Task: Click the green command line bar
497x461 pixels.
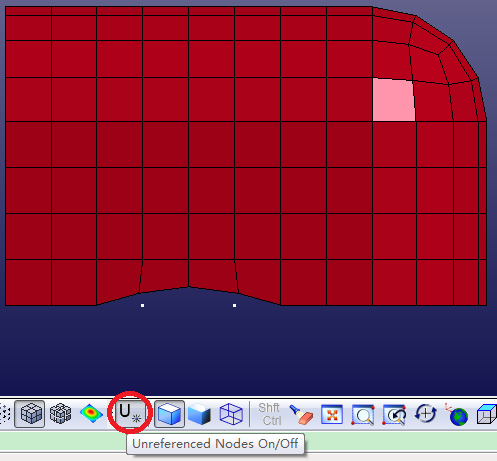Action: [x=248, y=441]
